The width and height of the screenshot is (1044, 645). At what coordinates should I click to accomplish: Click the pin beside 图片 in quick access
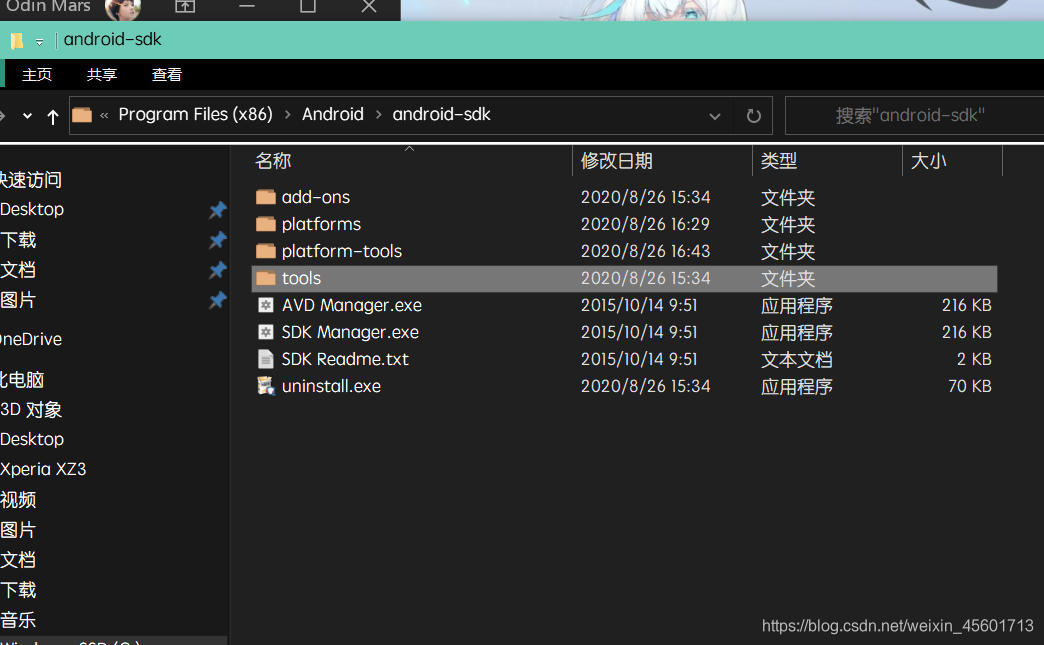click(x=218, y=301)
